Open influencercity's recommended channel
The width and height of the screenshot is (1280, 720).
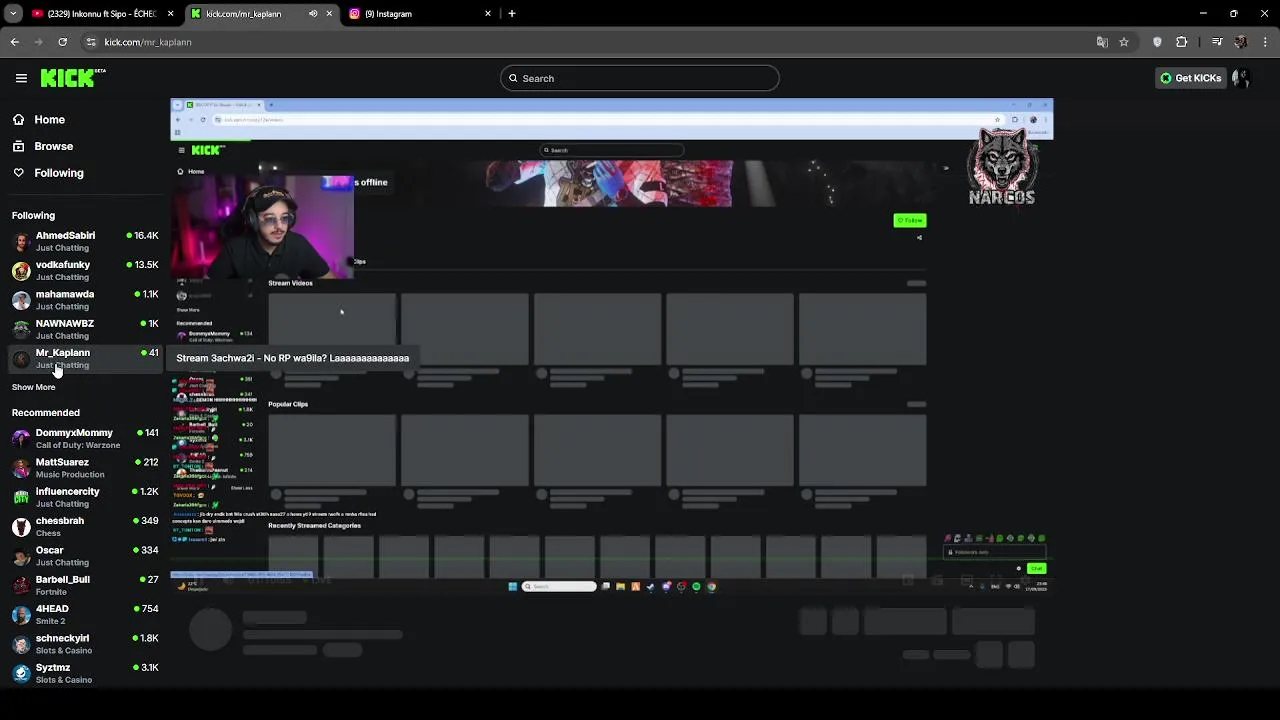85,497
